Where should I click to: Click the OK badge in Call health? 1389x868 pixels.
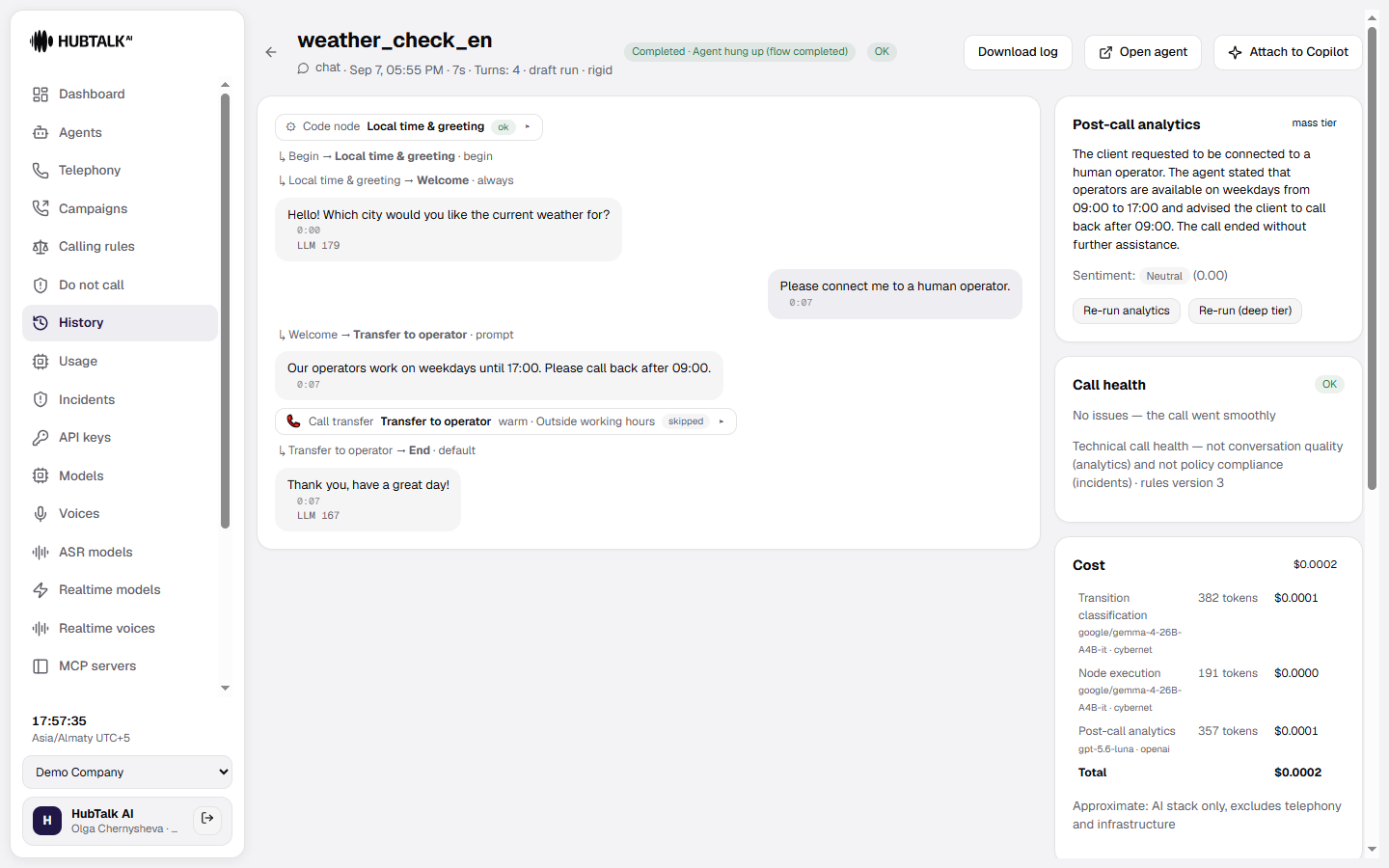[1329, 385]
